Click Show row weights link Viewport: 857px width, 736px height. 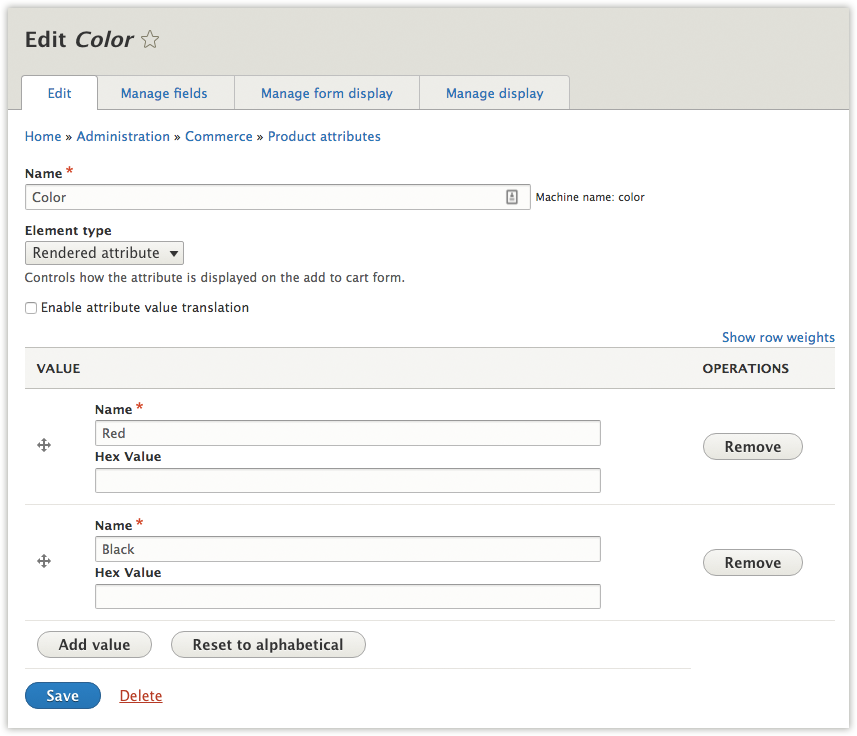point(778,337)
